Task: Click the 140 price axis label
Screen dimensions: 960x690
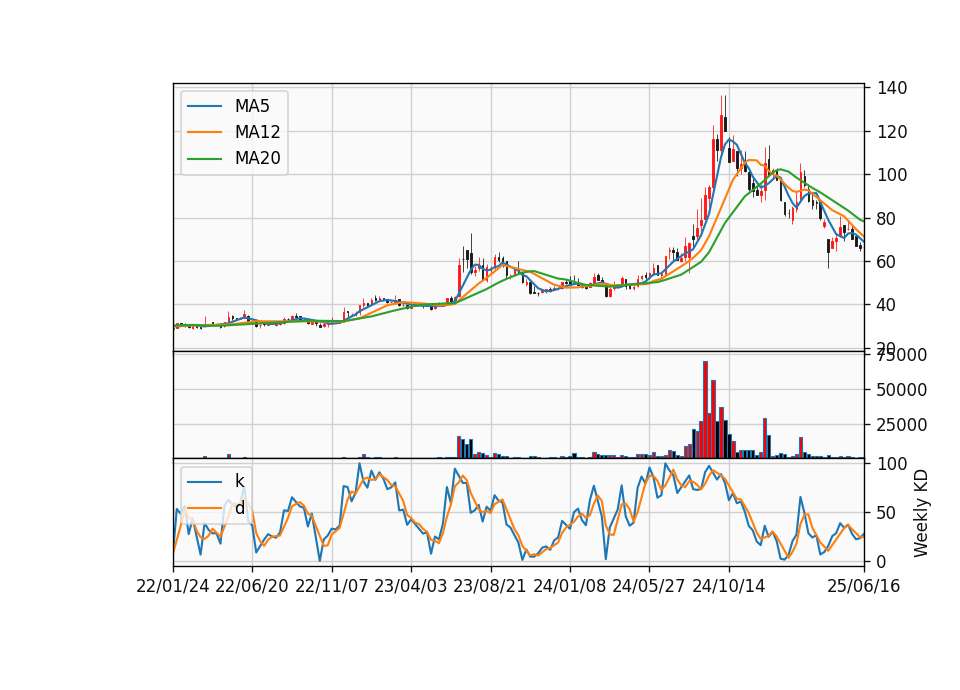Action: 892,88
